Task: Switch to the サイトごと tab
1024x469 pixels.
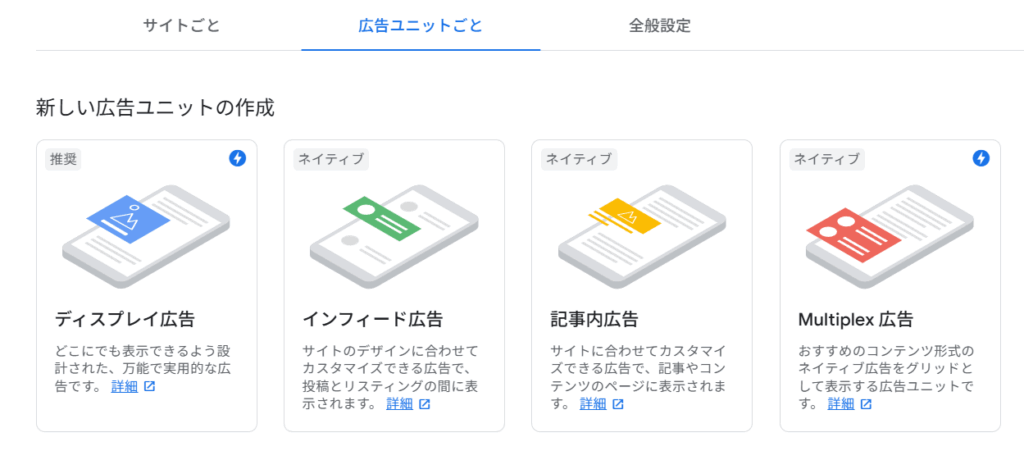Action: pyautogui.click(x=181, y=26)
